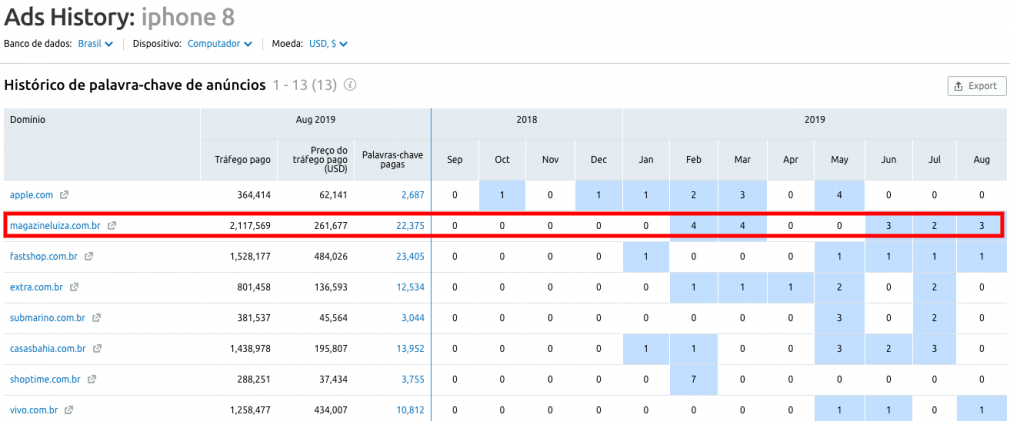Click magazineluiza Aug 2019 cell showing 3
Screen dimensions: 1010x421
tap(982, 226)
